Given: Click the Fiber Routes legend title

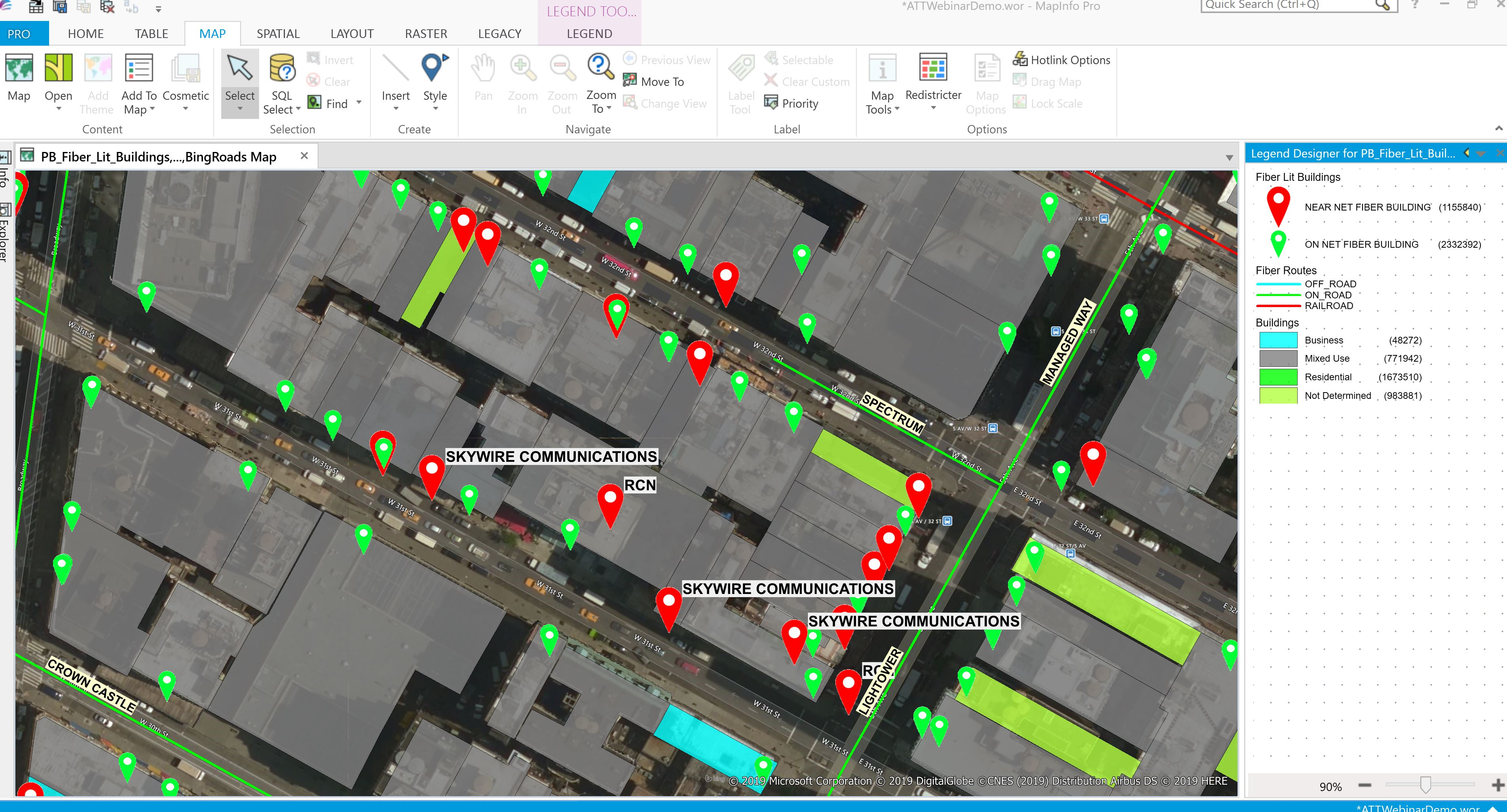Looking at the screenshot, I should [x=1286, y=270].
